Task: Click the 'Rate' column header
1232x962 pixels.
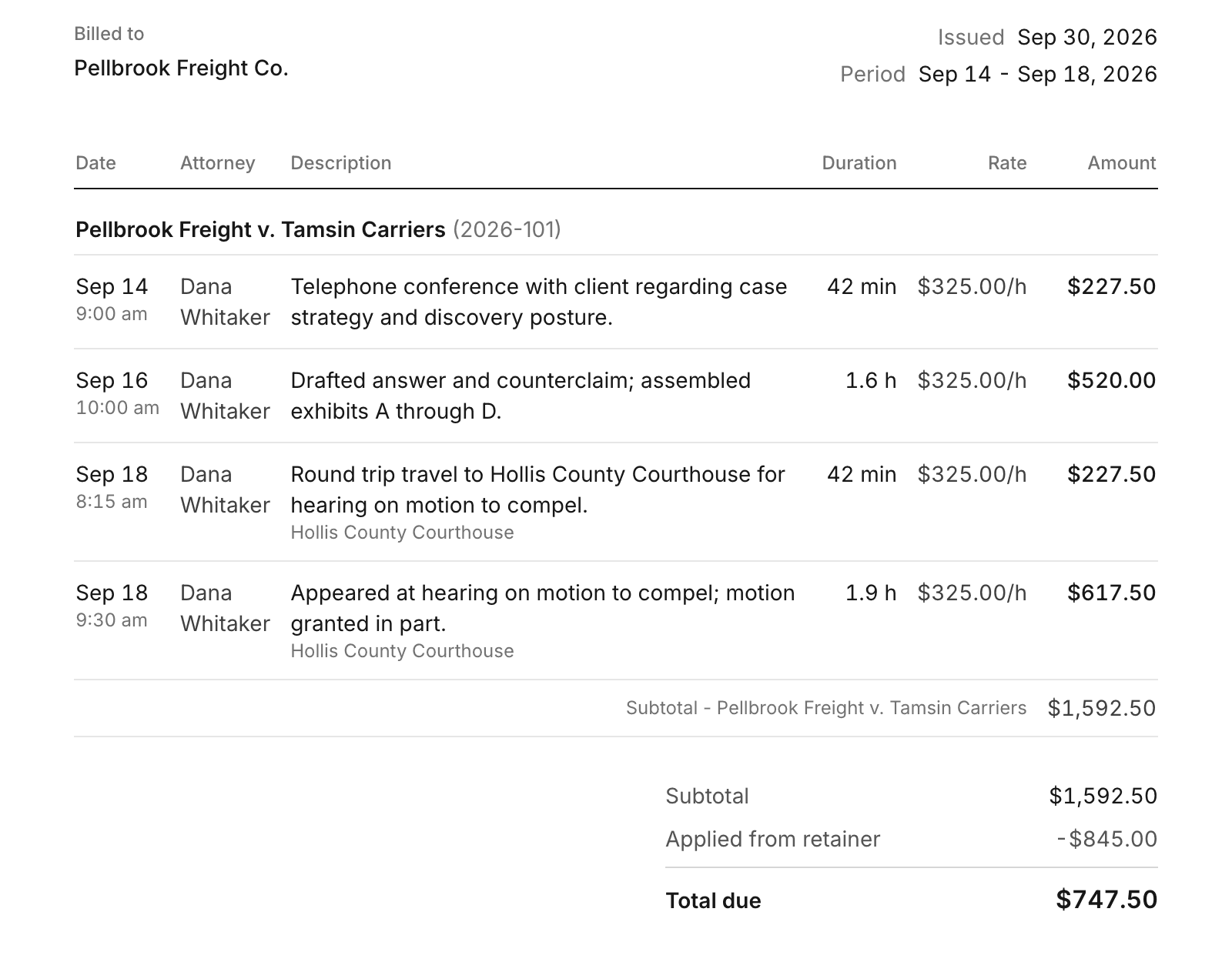Action: click(x=1007, y=163)
